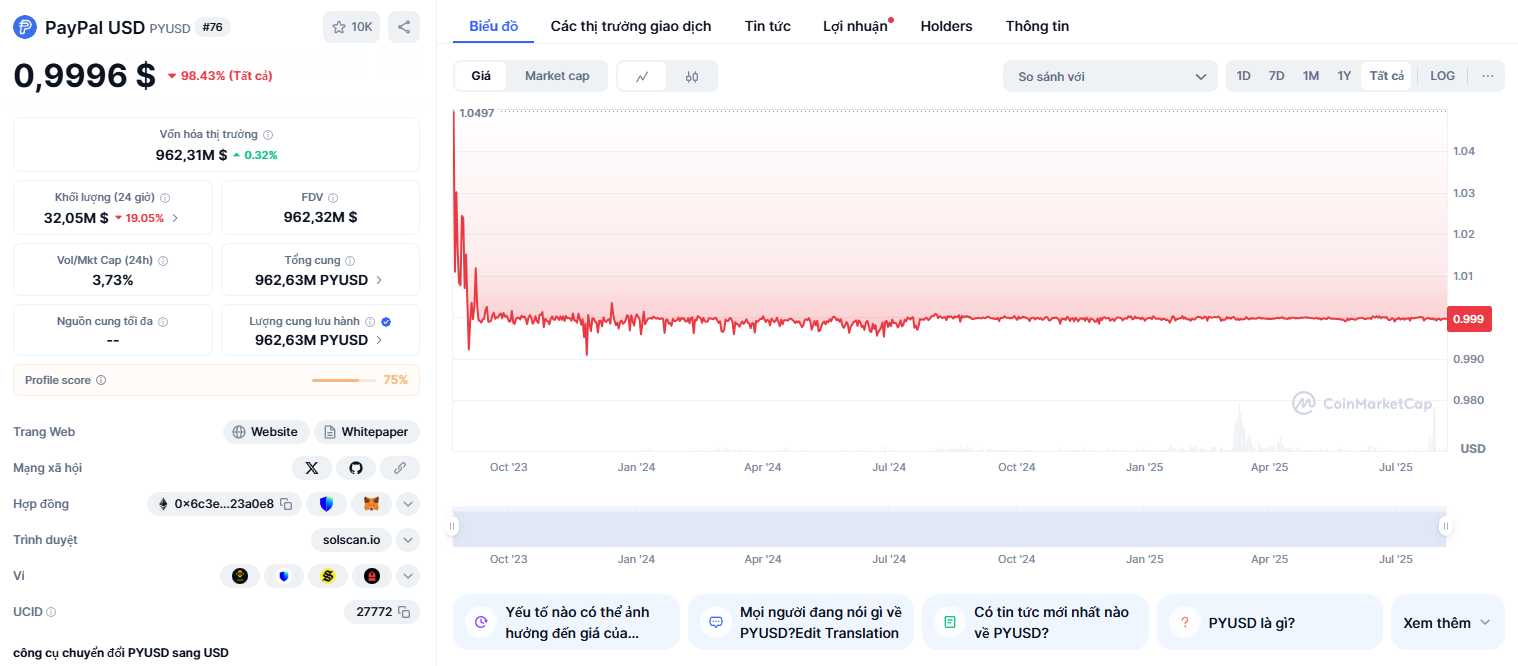Open the Website link

(266, 432)
